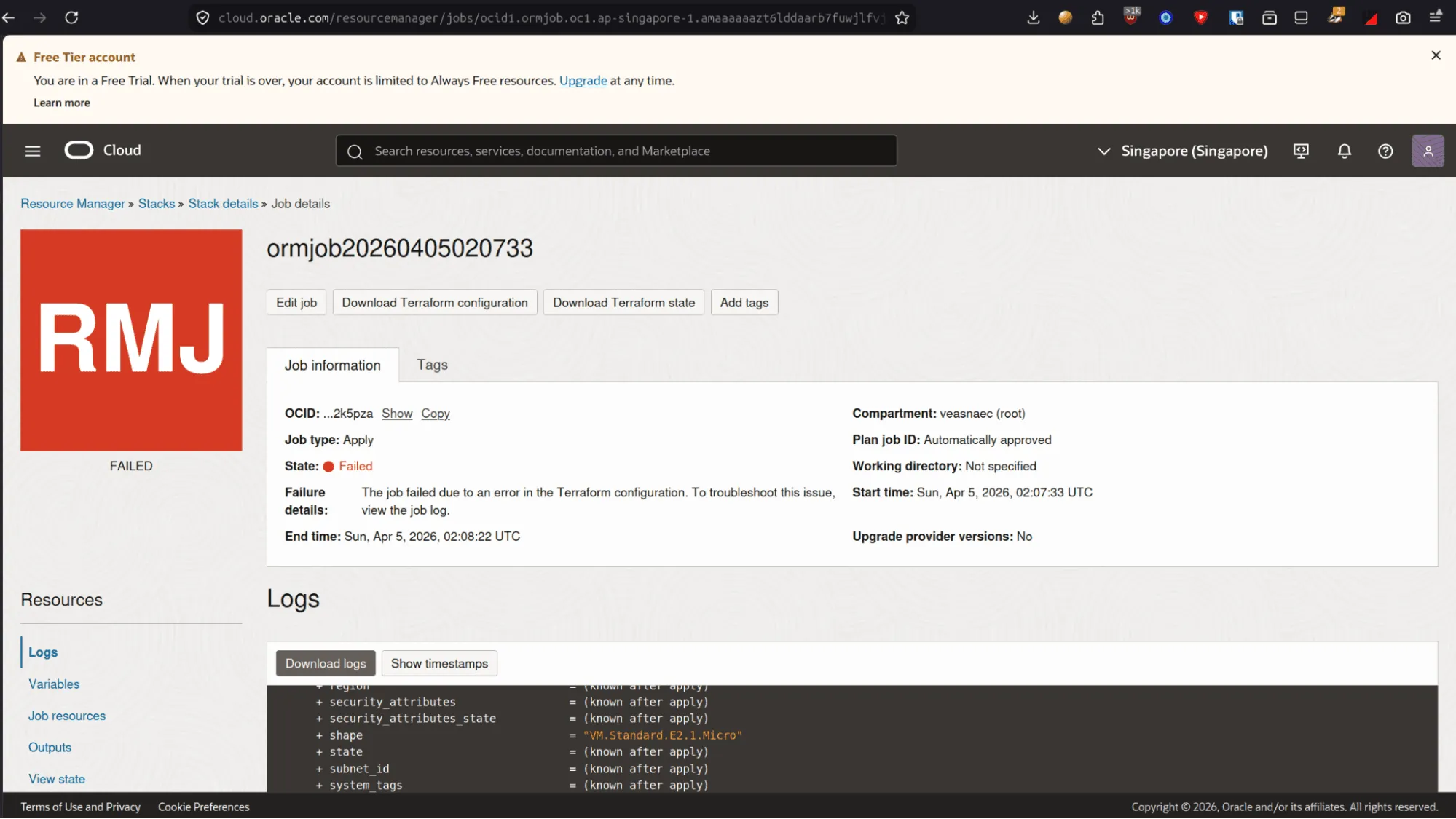Dismiss the Free Tier account banner
This screenshot has height=819, width=1456.
[1436, 55]
